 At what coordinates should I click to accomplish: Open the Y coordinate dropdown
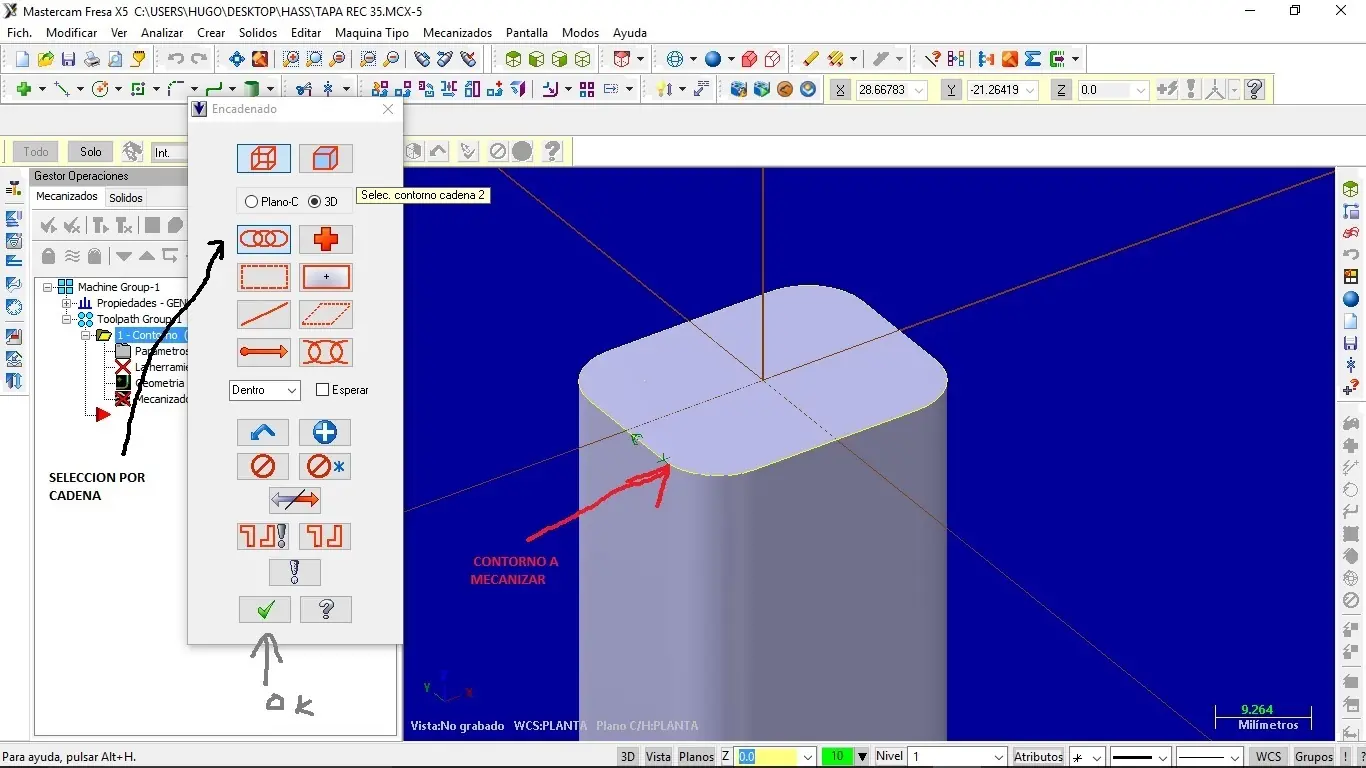[1030, 90]
